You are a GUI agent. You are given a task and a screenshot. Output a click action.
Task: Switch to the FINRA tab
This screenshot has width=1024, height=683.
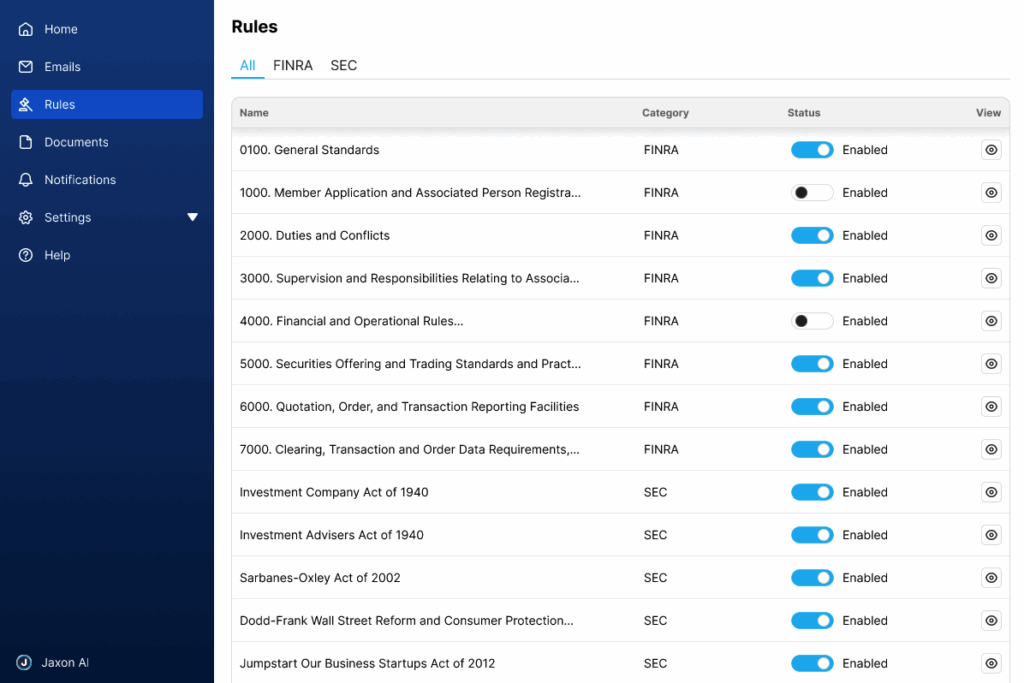click(293, 65)
